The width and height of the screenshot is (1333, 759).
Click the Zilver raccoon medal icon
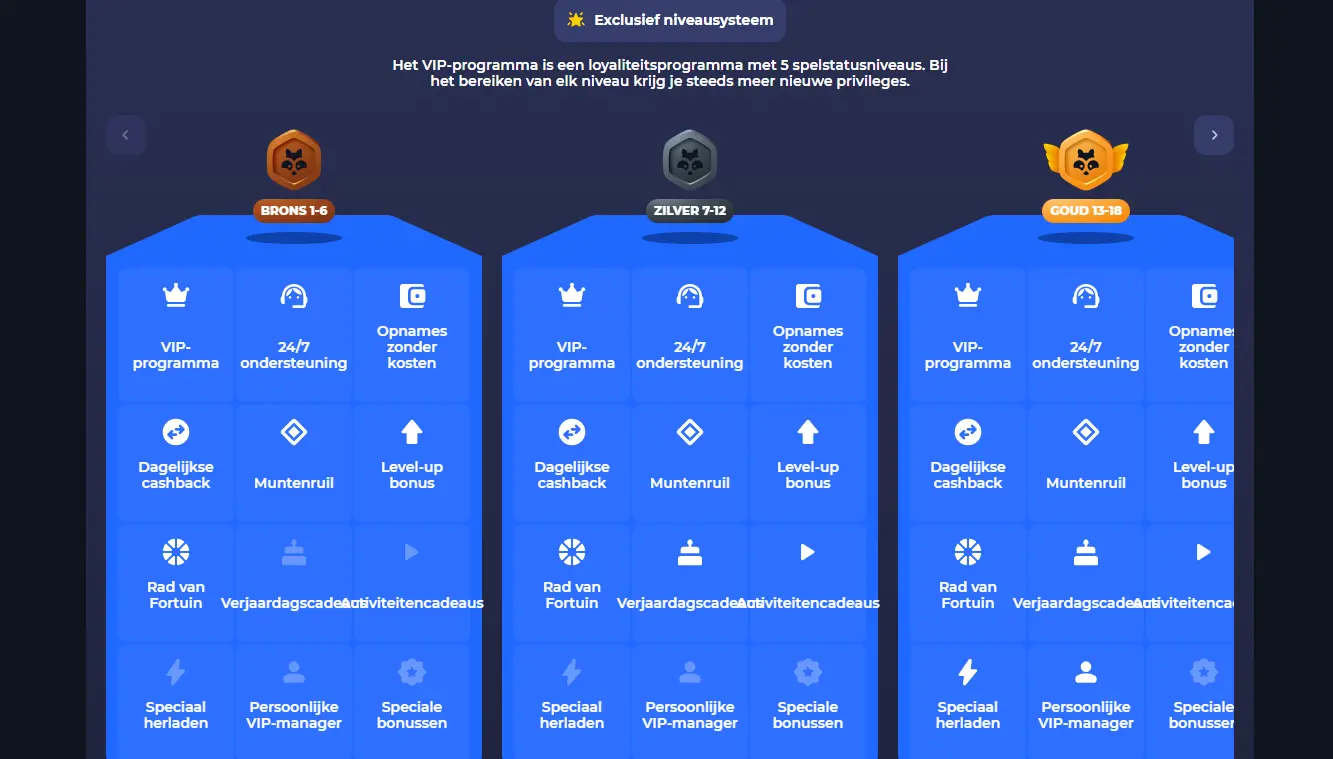pyautogui.click(x=690, y=159)
